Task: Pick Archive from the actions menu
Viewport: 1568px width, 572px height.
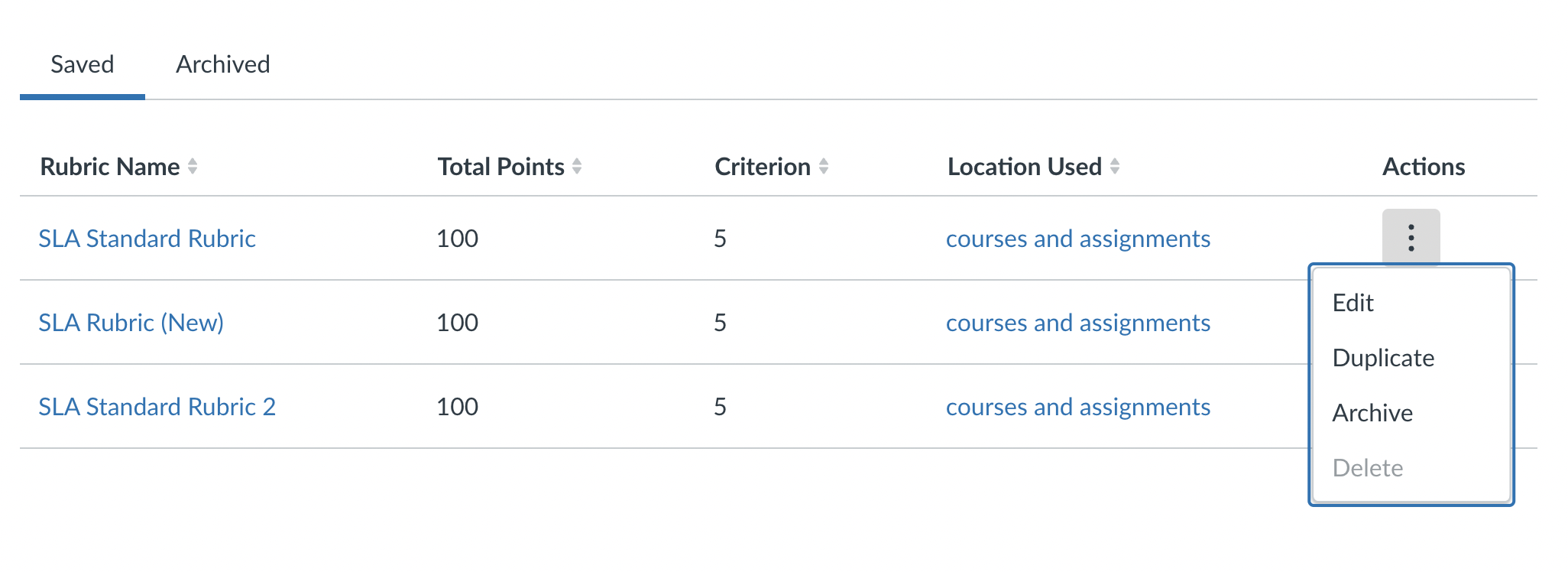Action: point(1372,413)
